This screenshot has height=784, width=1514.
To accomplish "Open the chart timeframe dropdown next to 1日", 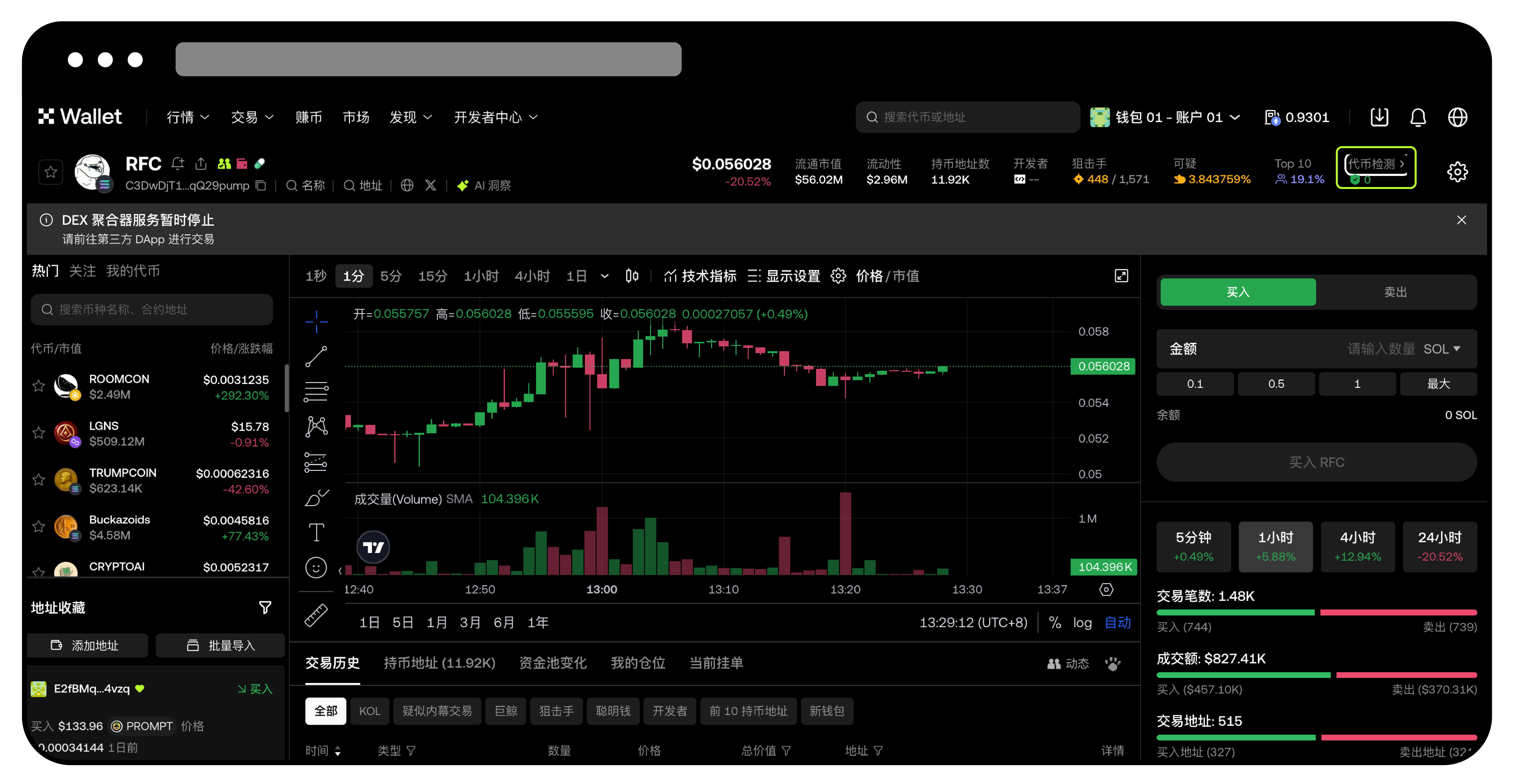I will click(x=605, y=276).
